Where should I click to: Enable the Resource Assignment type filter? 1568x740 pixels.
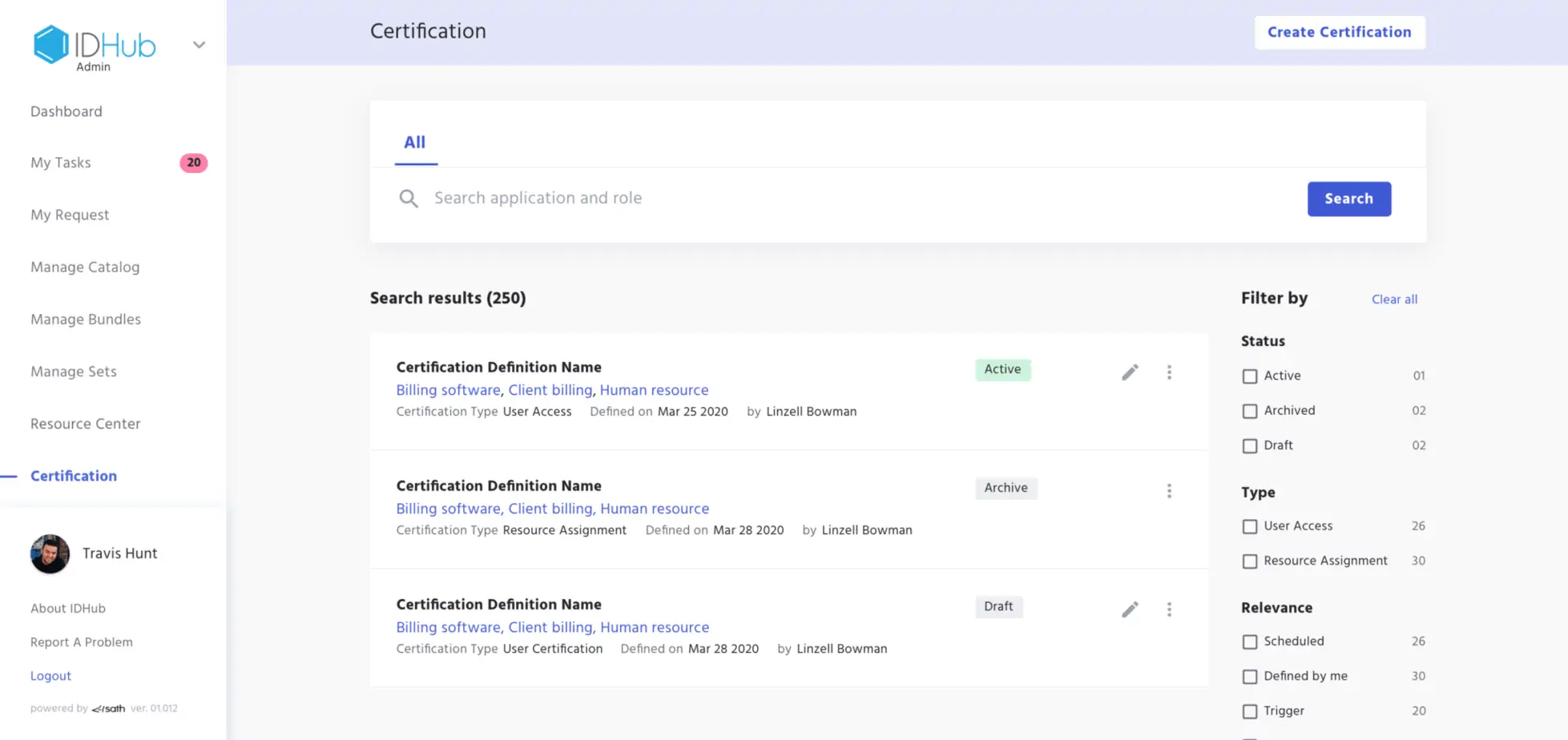1250,561
